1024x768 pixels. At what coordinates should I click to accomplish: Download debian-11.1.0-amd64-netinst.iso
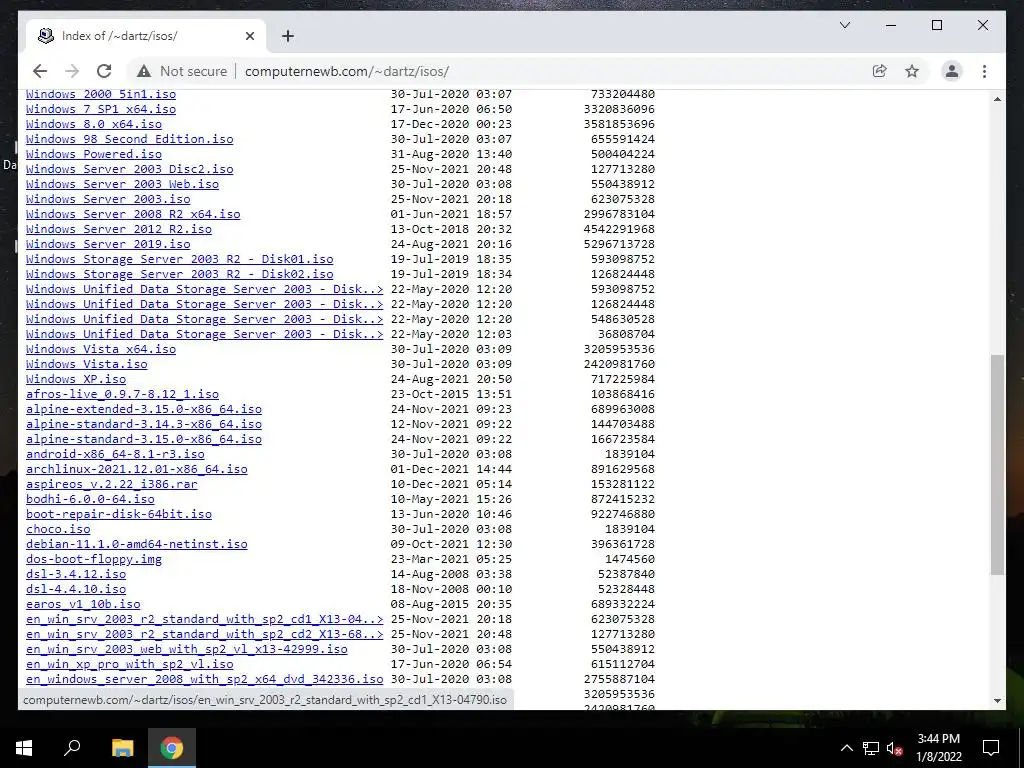click(x=136, y=545)
